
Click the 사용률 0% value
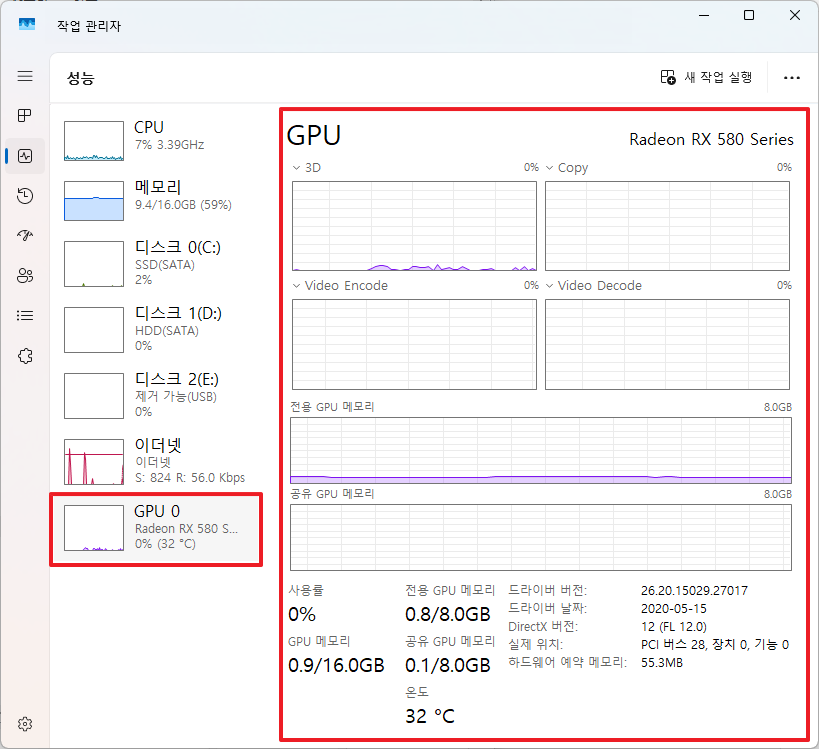[302, 615]
